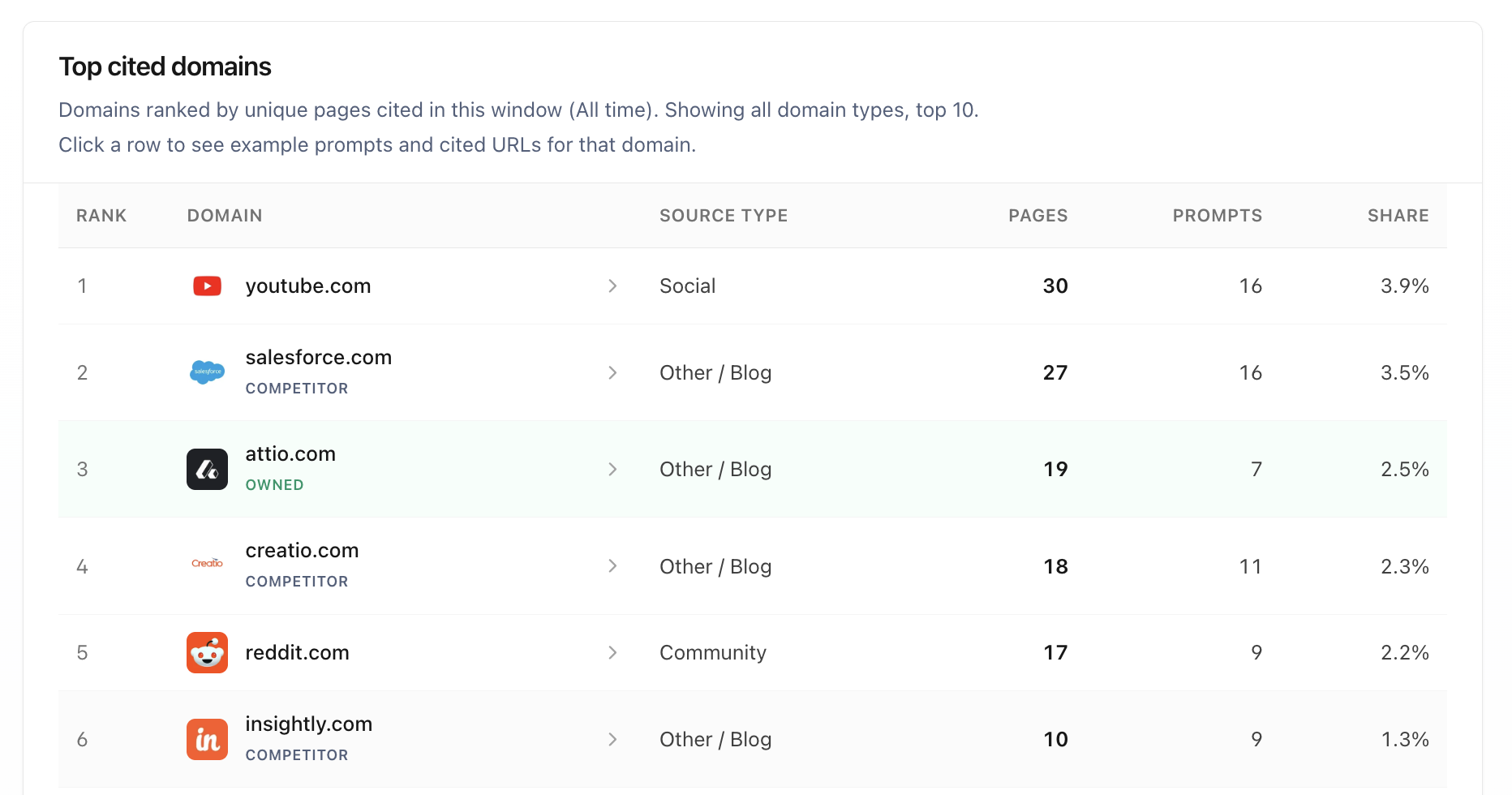Click rank number 3 for attio.com
1512x795 pixels.
click(82, 469)
